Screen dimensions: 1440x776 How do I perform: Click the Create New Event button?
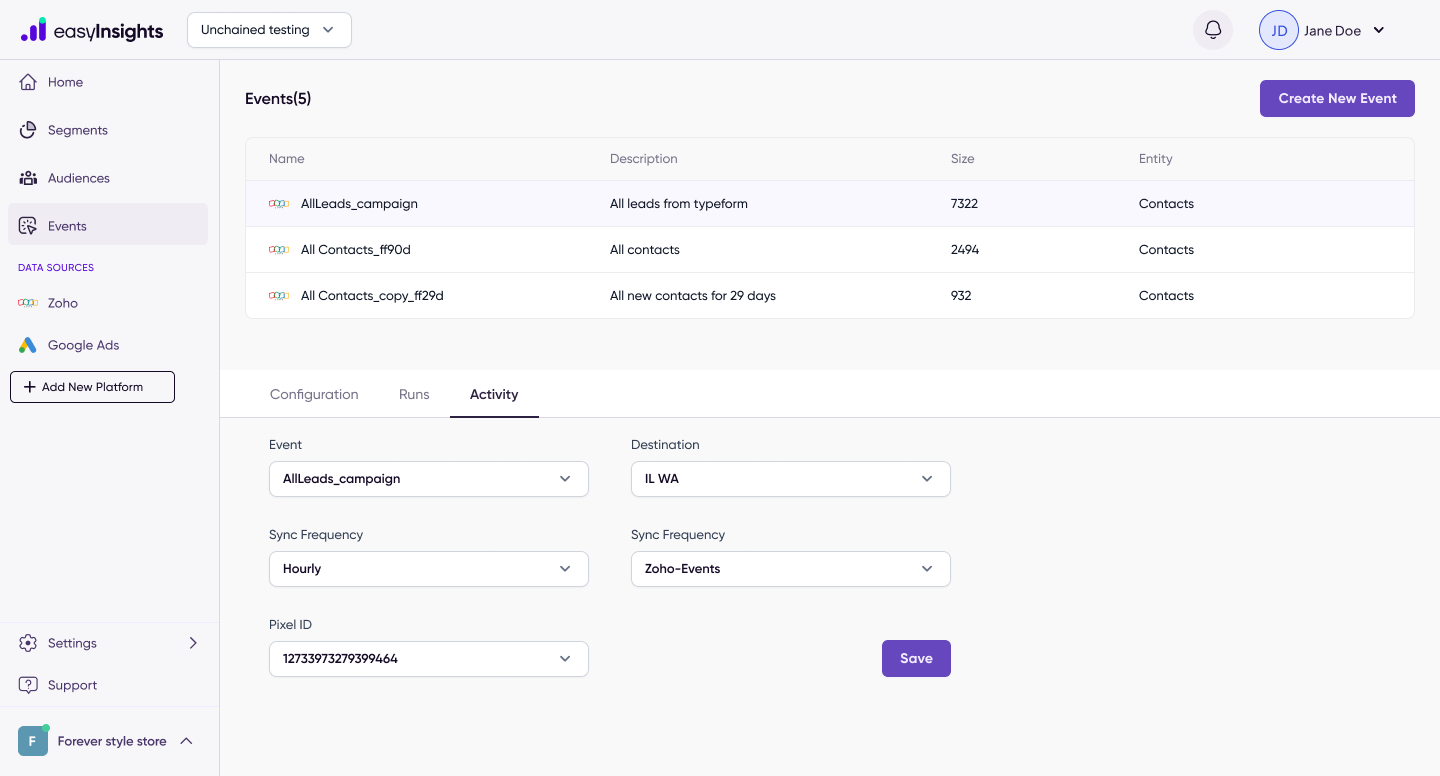click(1337, 98)
